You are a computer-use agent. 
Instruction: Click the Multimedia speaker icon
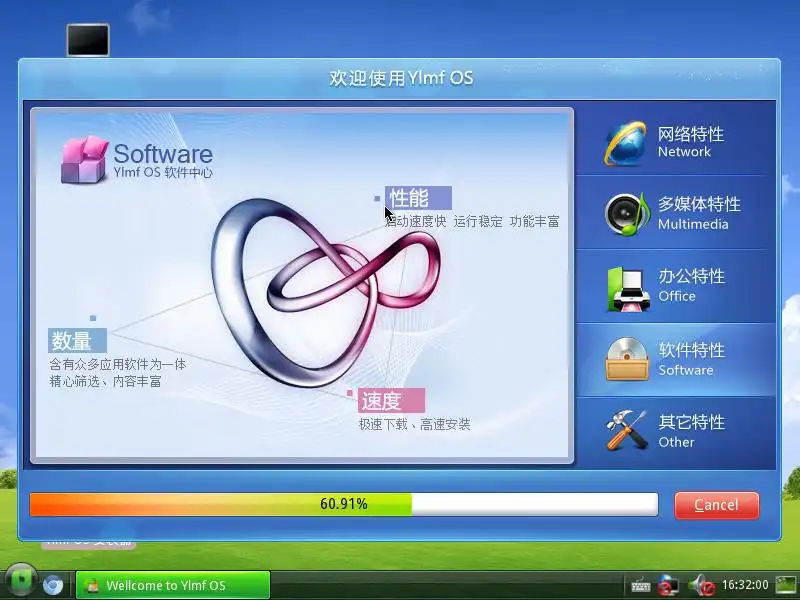627,214
